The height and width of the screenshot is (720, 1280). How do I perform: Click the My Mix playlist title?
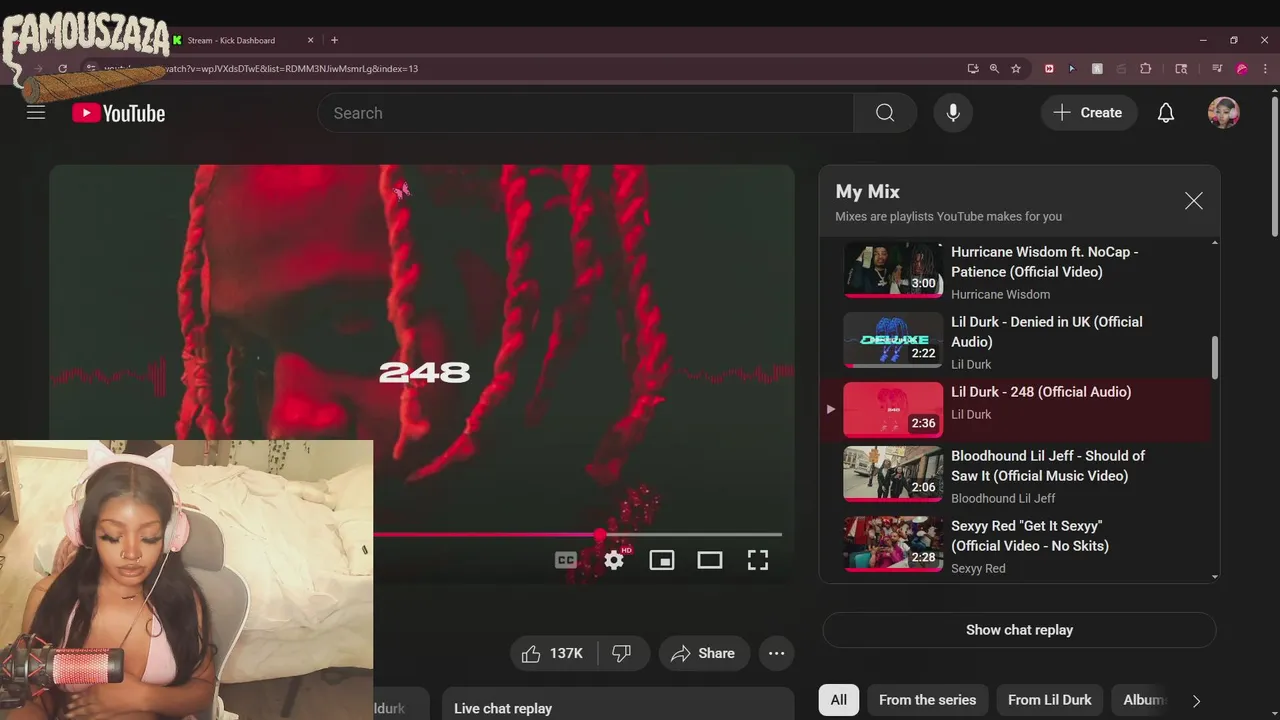pos(868,191)
